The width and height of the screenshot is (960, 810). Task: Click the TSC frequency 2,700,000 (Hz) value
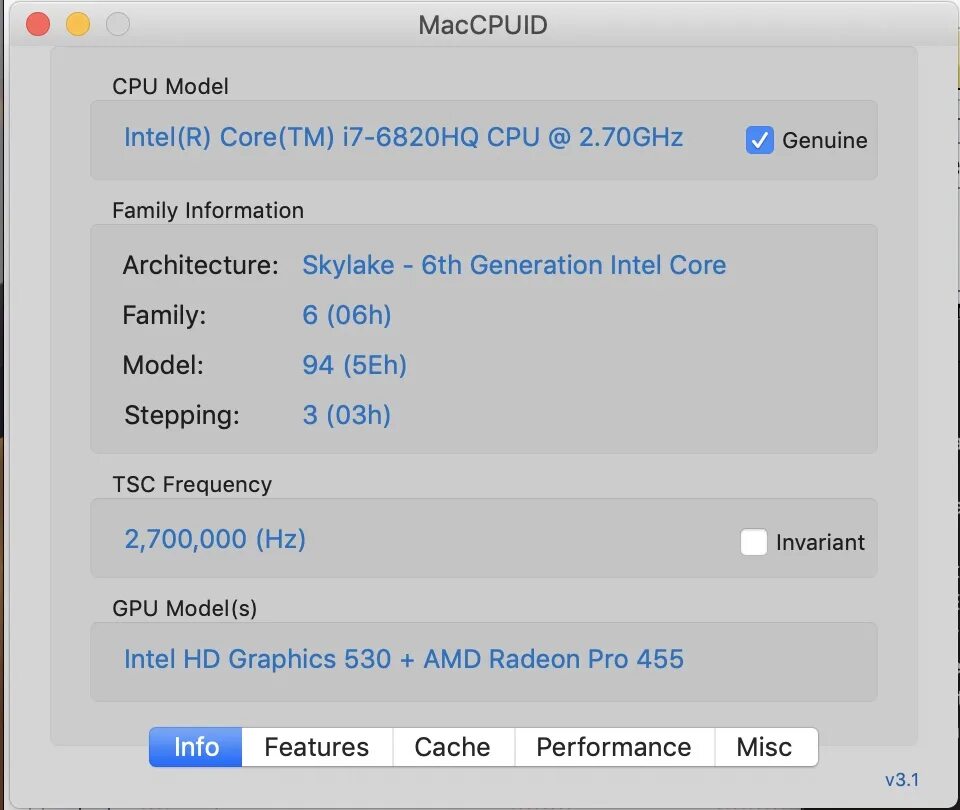coord(215,539)
